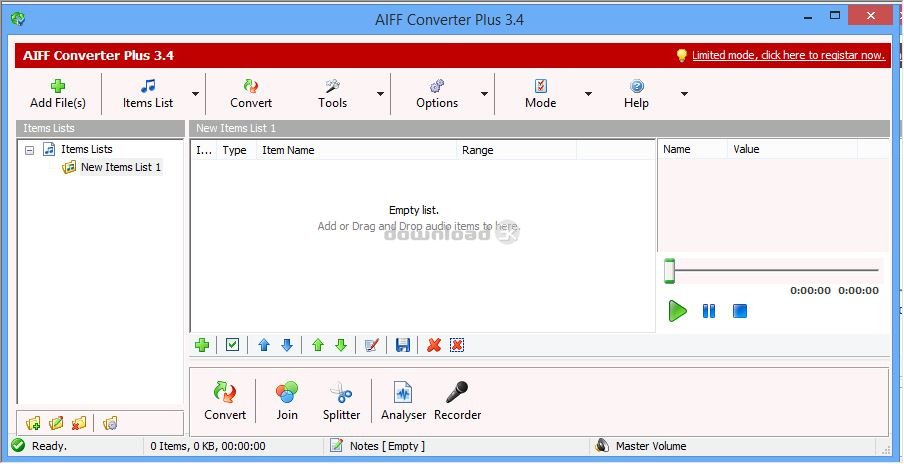Open the Splitter scissors tool
The image size is (904, 464).
click(x=341, y=401)
